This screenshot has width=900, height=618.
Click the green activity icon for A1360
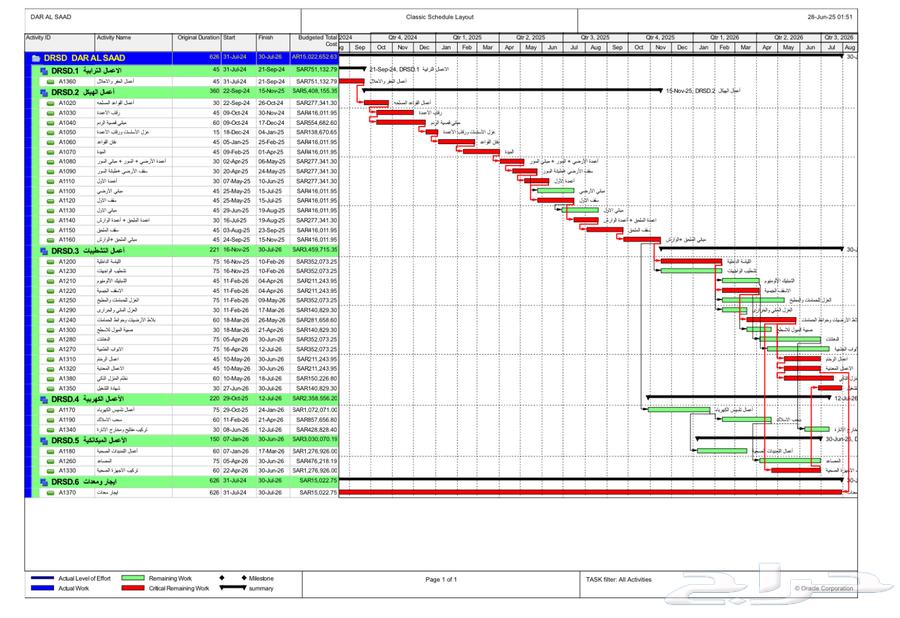(50, 81)
